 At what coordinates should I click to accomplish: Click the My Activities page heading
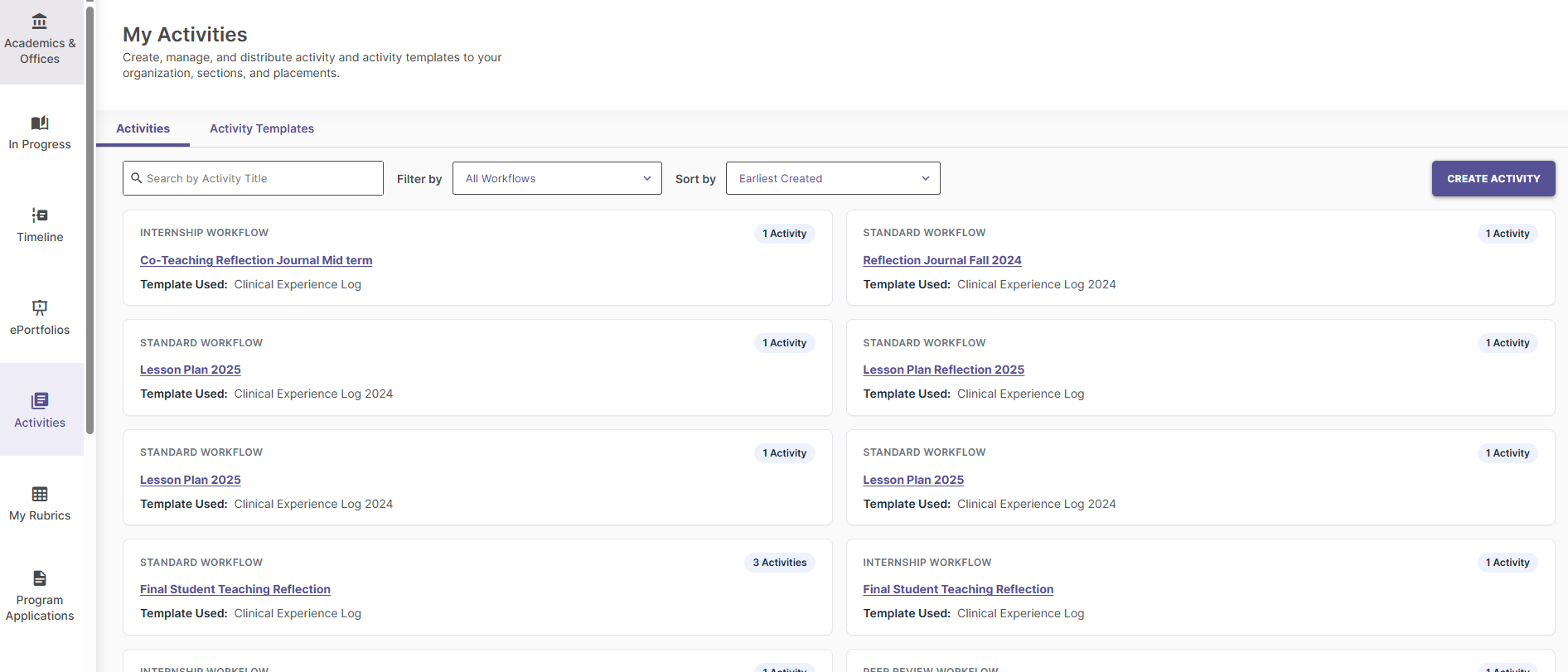point(185,35)
